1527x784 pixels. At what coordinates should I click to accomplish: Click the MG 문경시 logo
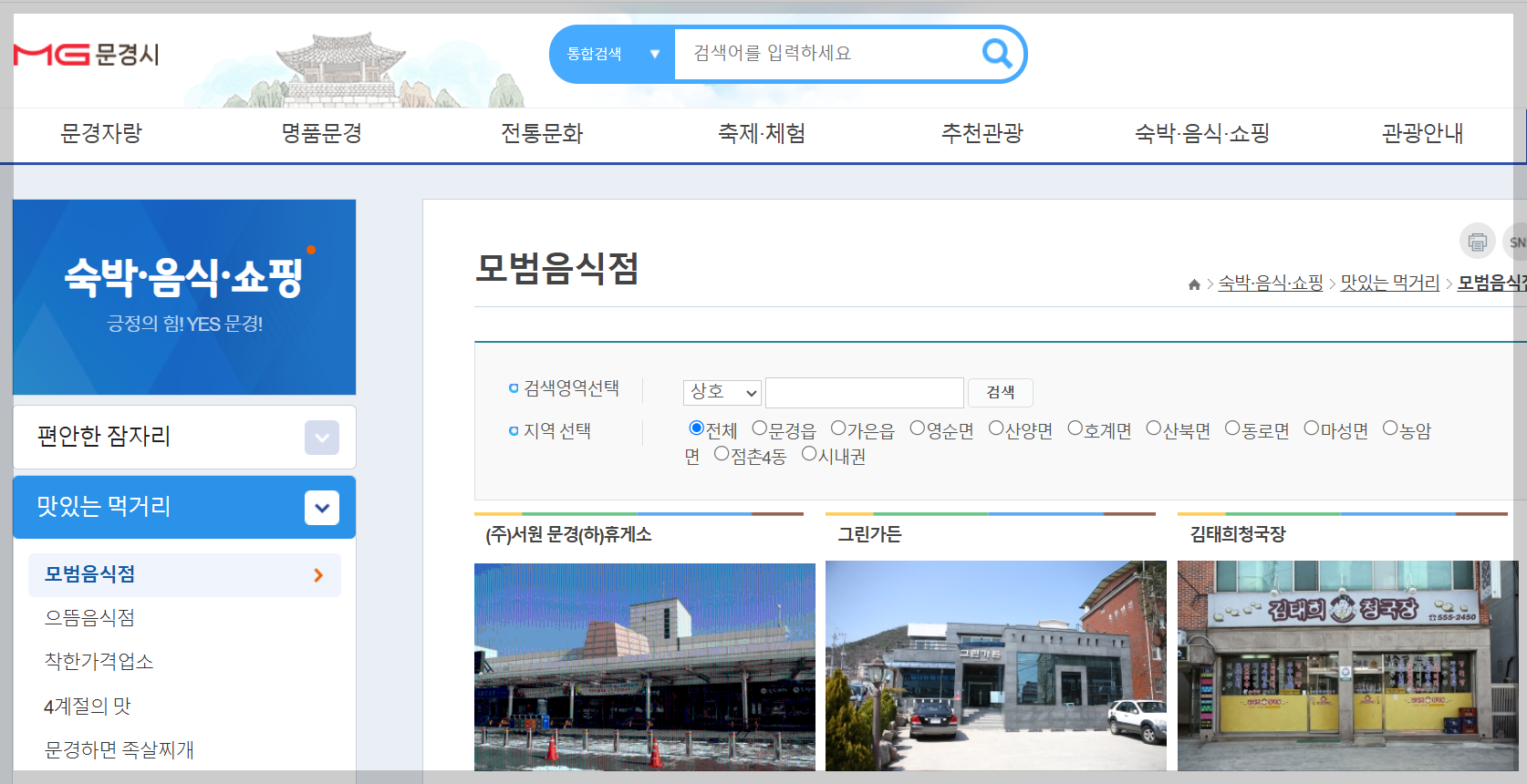click(87, 55)
